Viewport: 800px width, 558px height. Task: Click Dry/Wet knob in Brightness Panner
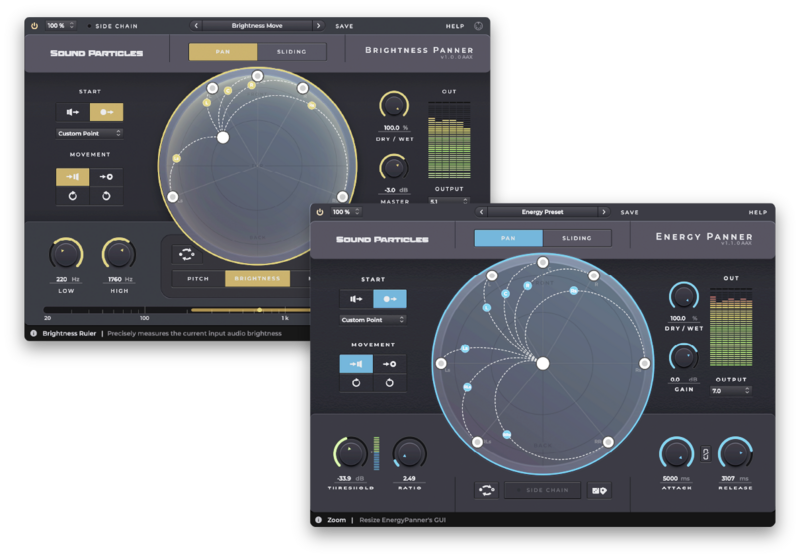394,106
